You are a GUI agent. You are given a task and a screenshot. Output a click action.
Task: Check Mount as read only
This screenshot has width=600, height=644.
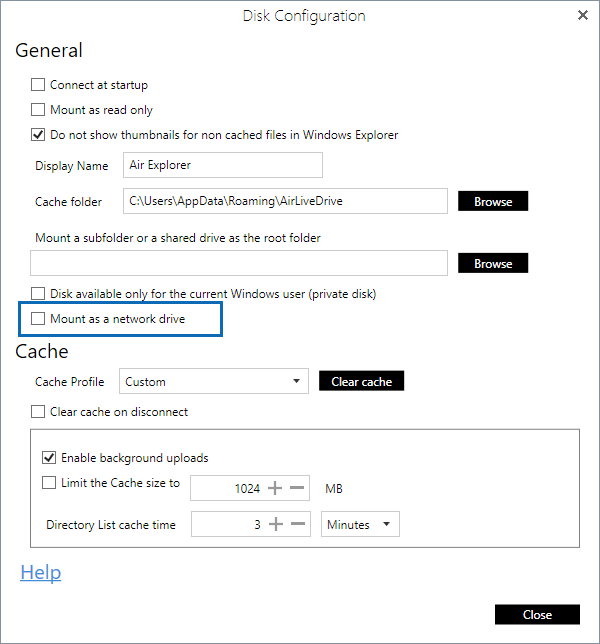point(38,110)
